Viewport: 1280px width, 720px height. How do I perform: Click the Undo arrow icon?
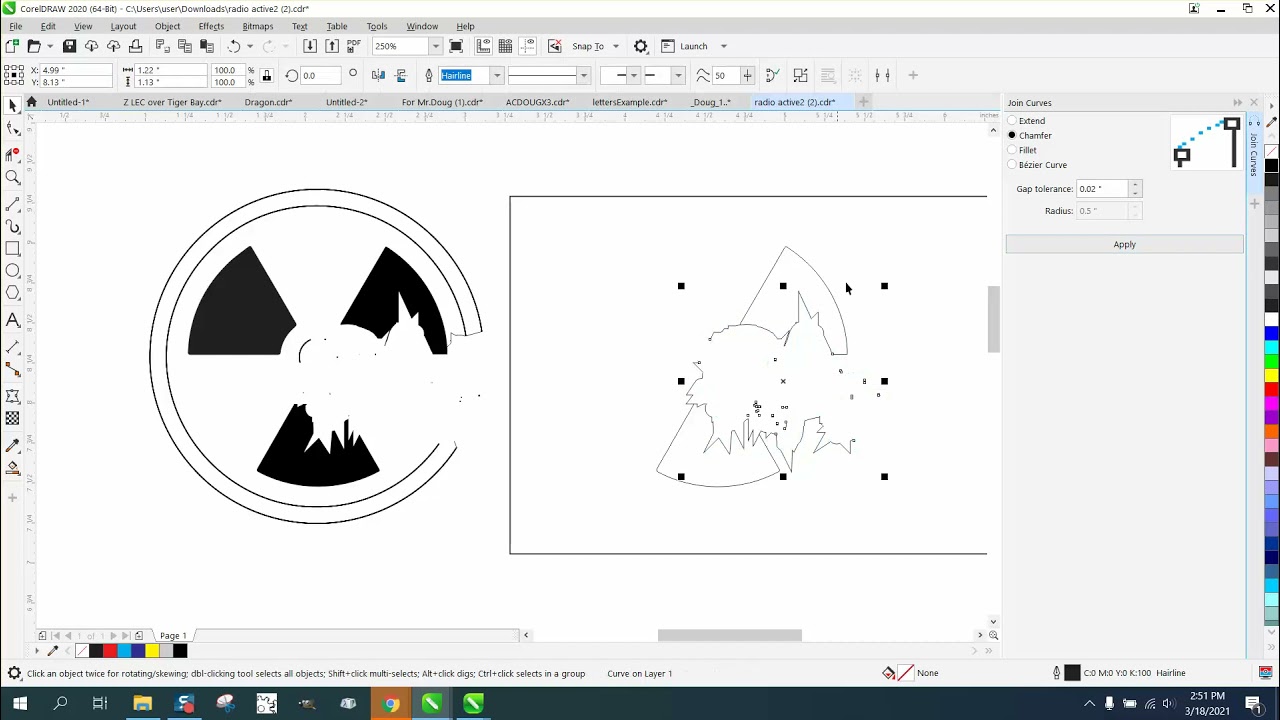(x=233, y=46)
